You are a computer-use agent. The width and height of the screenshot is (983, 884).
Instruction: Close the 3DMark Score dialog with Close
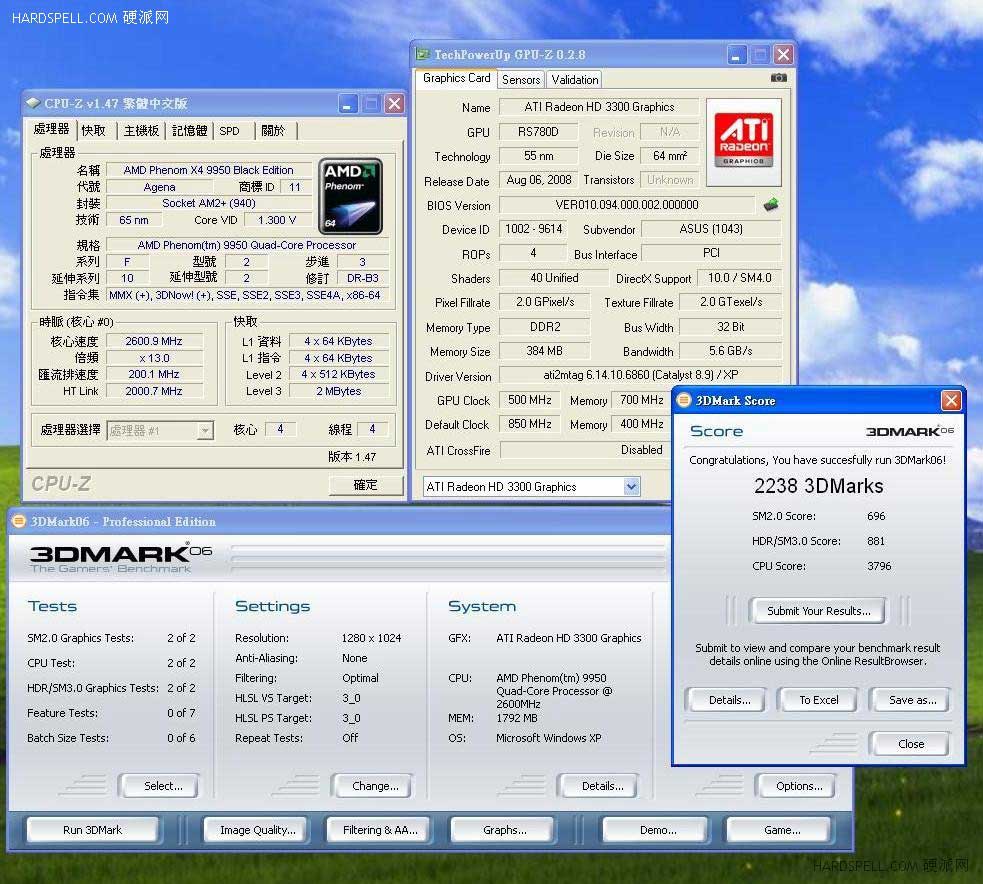click(x=910, y=744)
